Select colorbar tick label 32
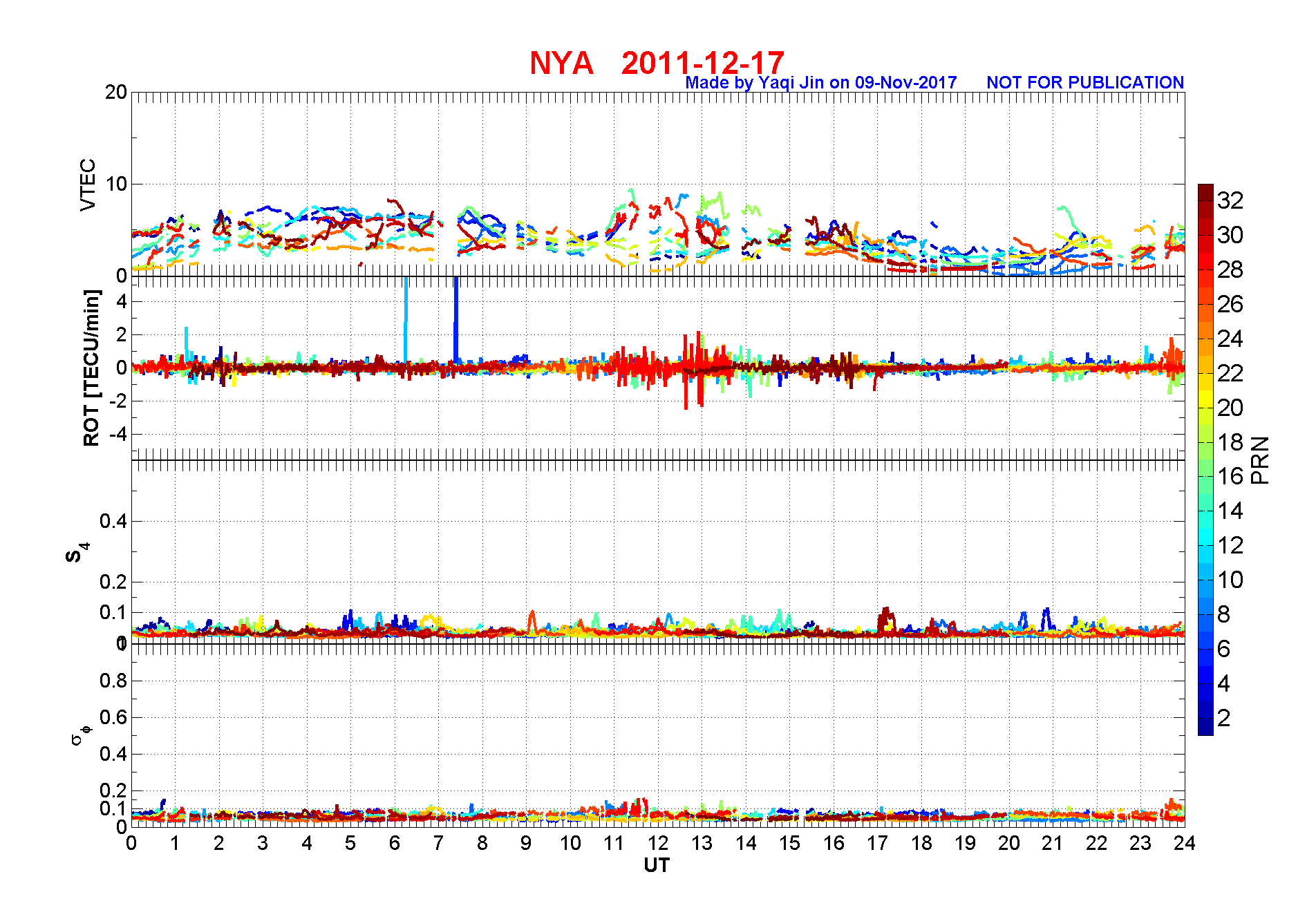Viewport: 1316px width, 919px height. 1230,200
